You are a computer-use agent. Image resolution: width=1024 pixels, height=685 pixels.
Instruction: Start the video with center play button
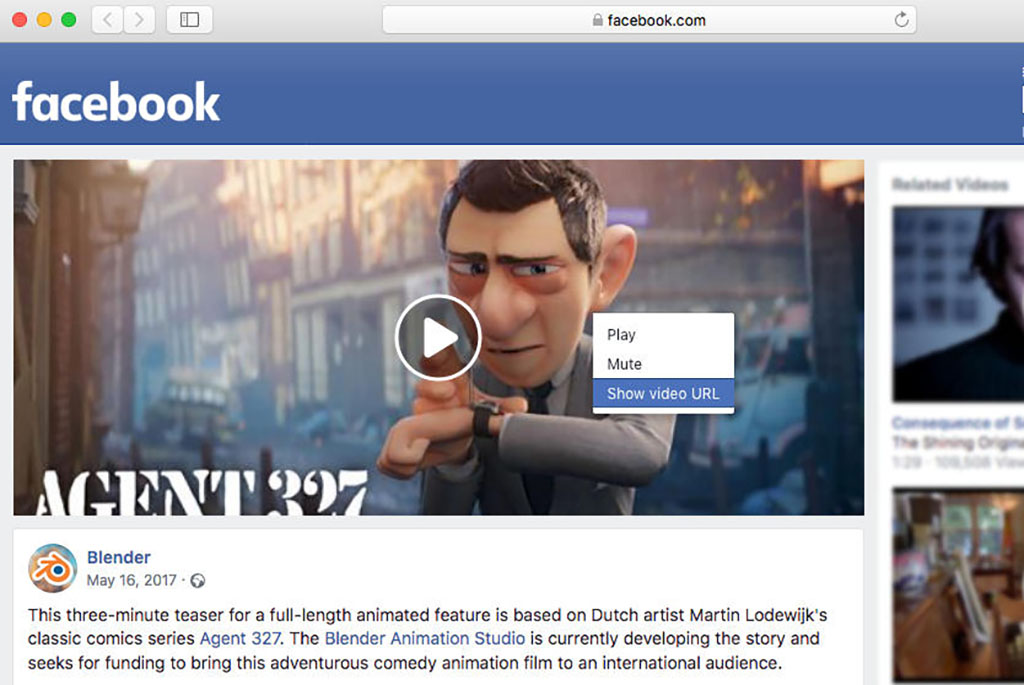[438, 338]
